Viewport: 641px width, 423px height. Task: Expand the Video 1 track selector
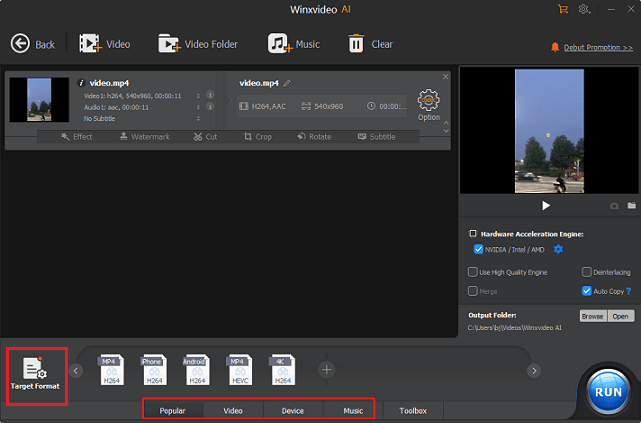198,96
